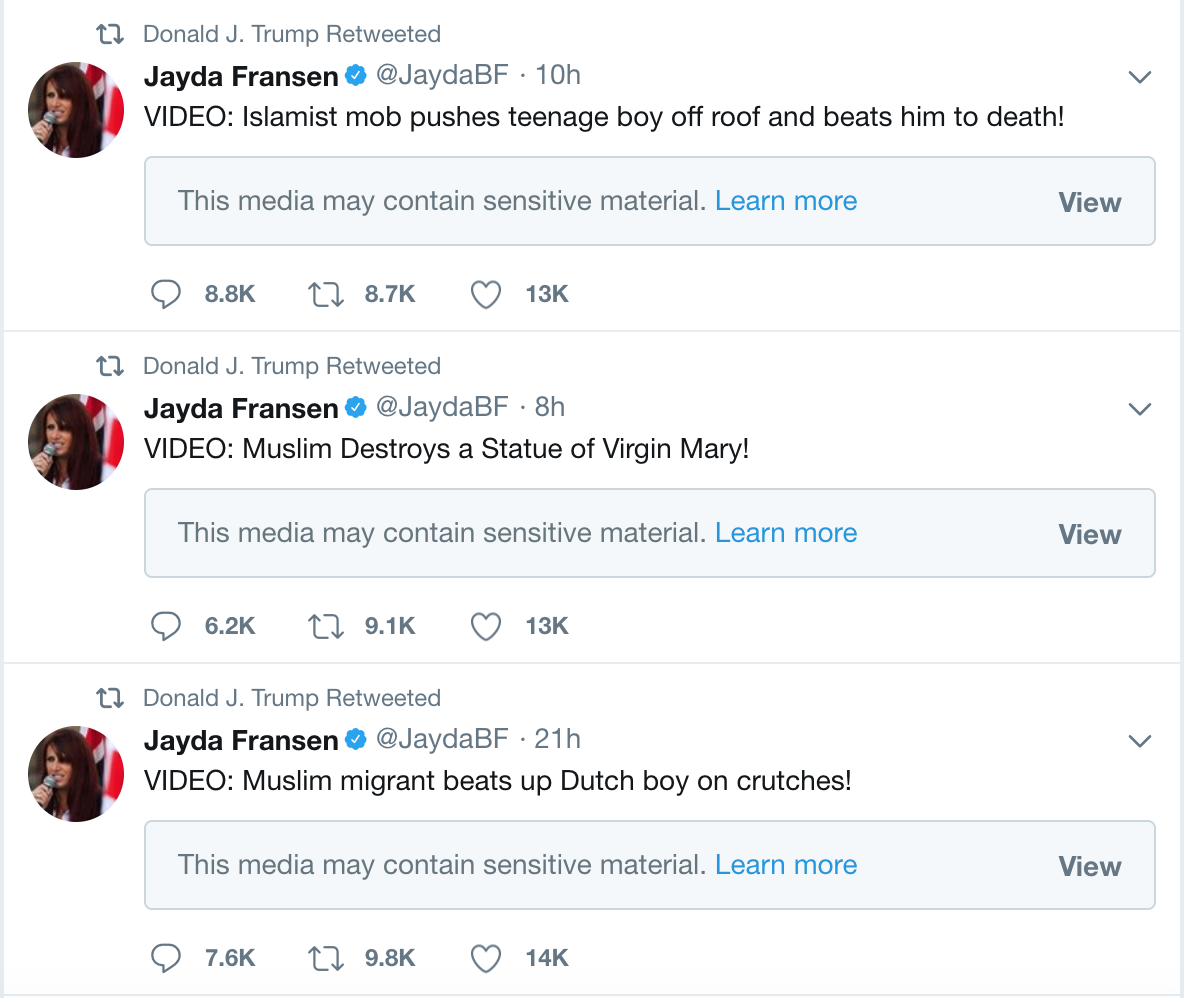1184x998 pixels.
Task: Click Learn more in the first tweet
Action: click(786, 201)
